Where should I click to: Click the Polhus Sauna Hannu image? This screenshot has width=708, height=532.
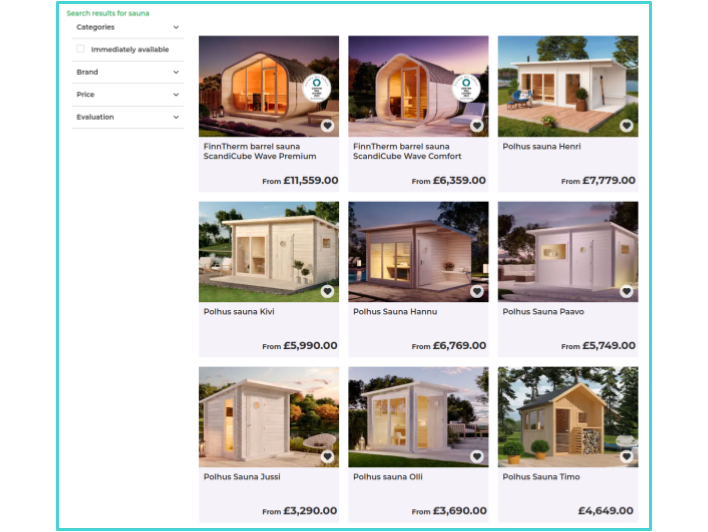(x=418, y=252)
